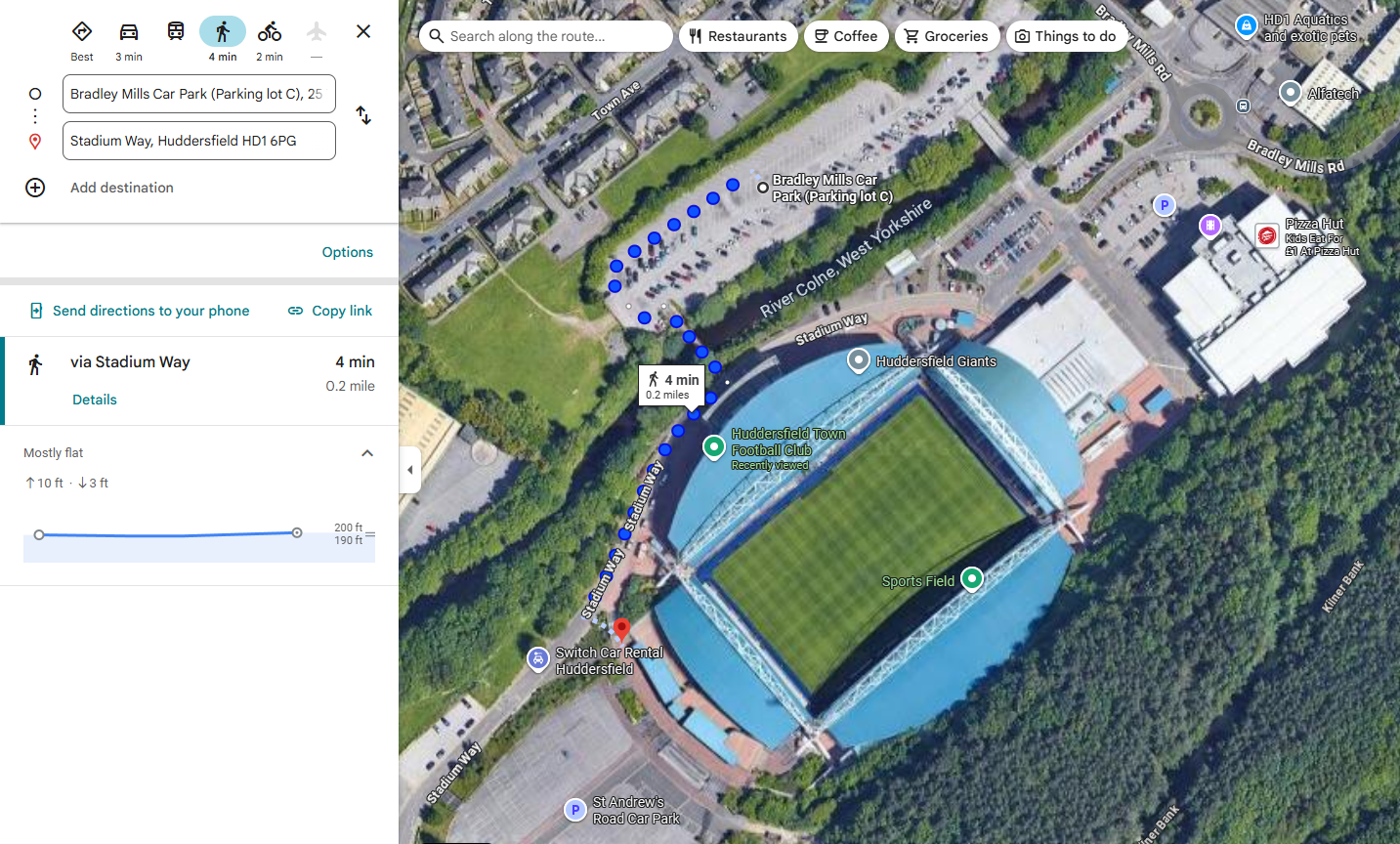Click the Add destination plus icon
Image resolution: width=1400 pixels, height=844 pixels.
(x=35, y=188)
